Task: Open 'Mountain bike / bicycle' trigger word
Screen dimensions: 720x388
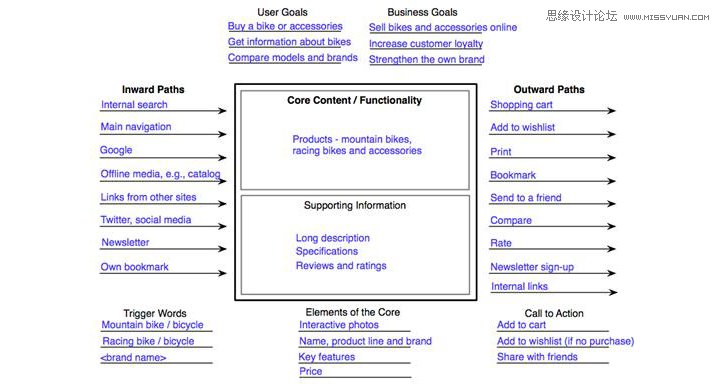Action: (x=152, y=325)
